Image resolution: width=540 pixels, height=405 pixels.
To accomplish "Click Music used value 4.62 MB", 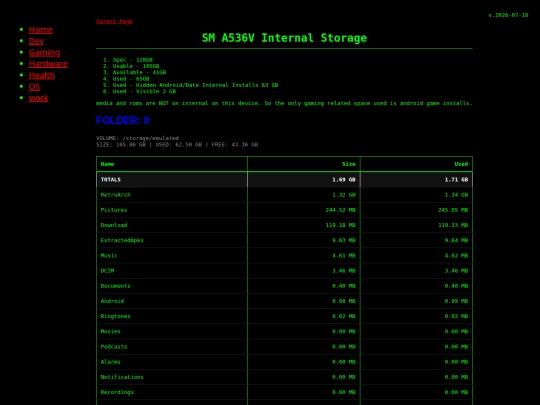I will (456, 255).
